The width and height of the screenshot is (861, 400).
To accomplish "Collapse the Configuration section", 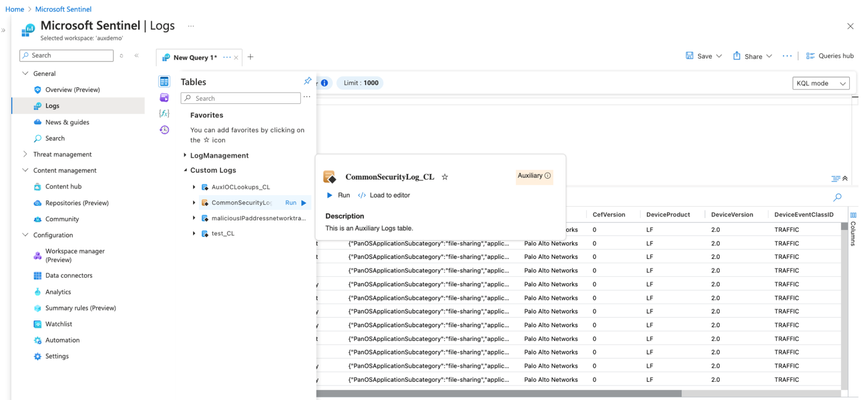I will pos(24,235).
